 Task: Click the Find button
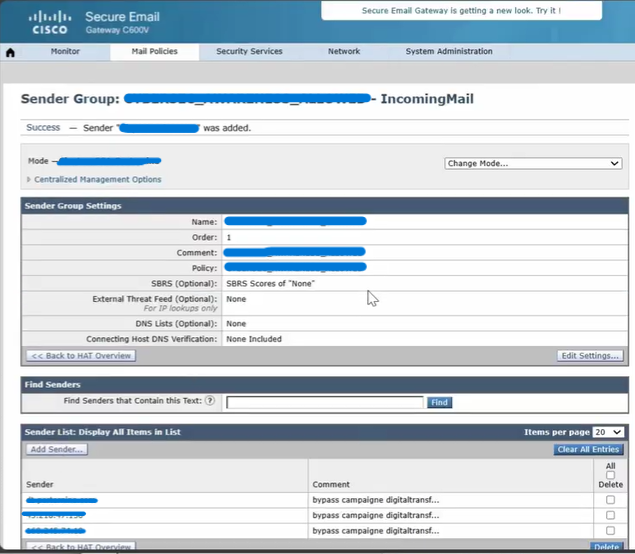pos(439,402)
